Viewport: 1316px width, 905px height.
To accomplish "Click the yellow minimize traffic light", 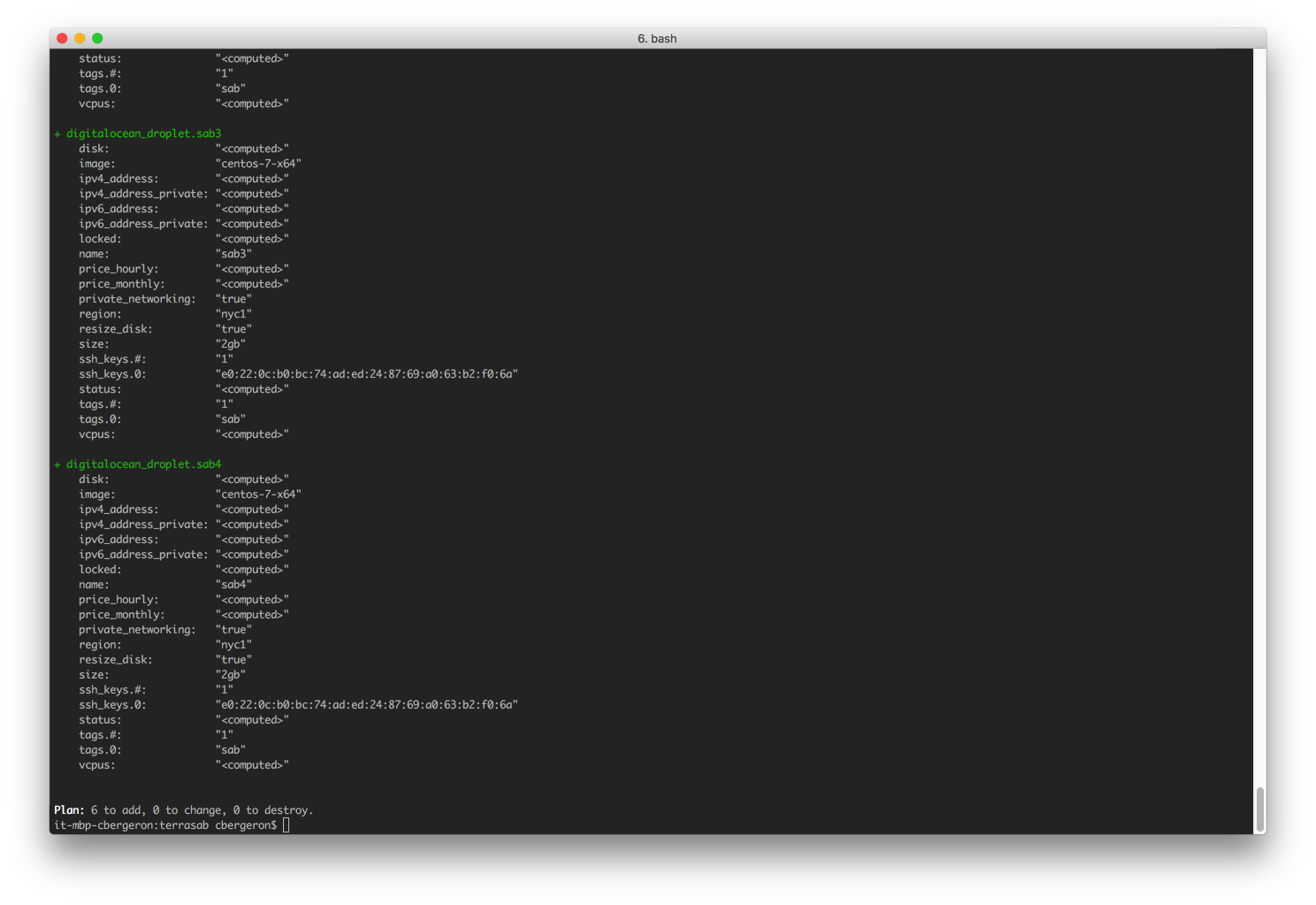I will [x=79, y=38].
